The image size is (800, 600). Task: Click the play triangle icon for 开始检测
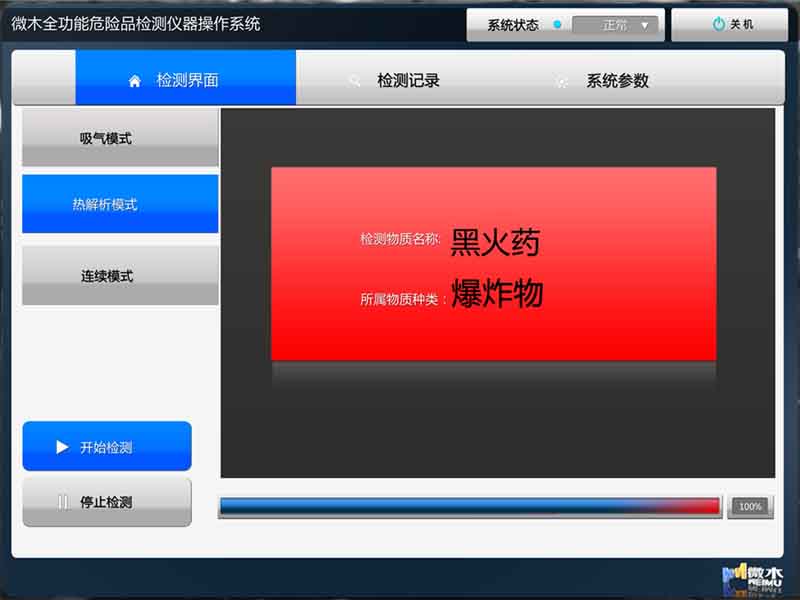coord(62,447)
